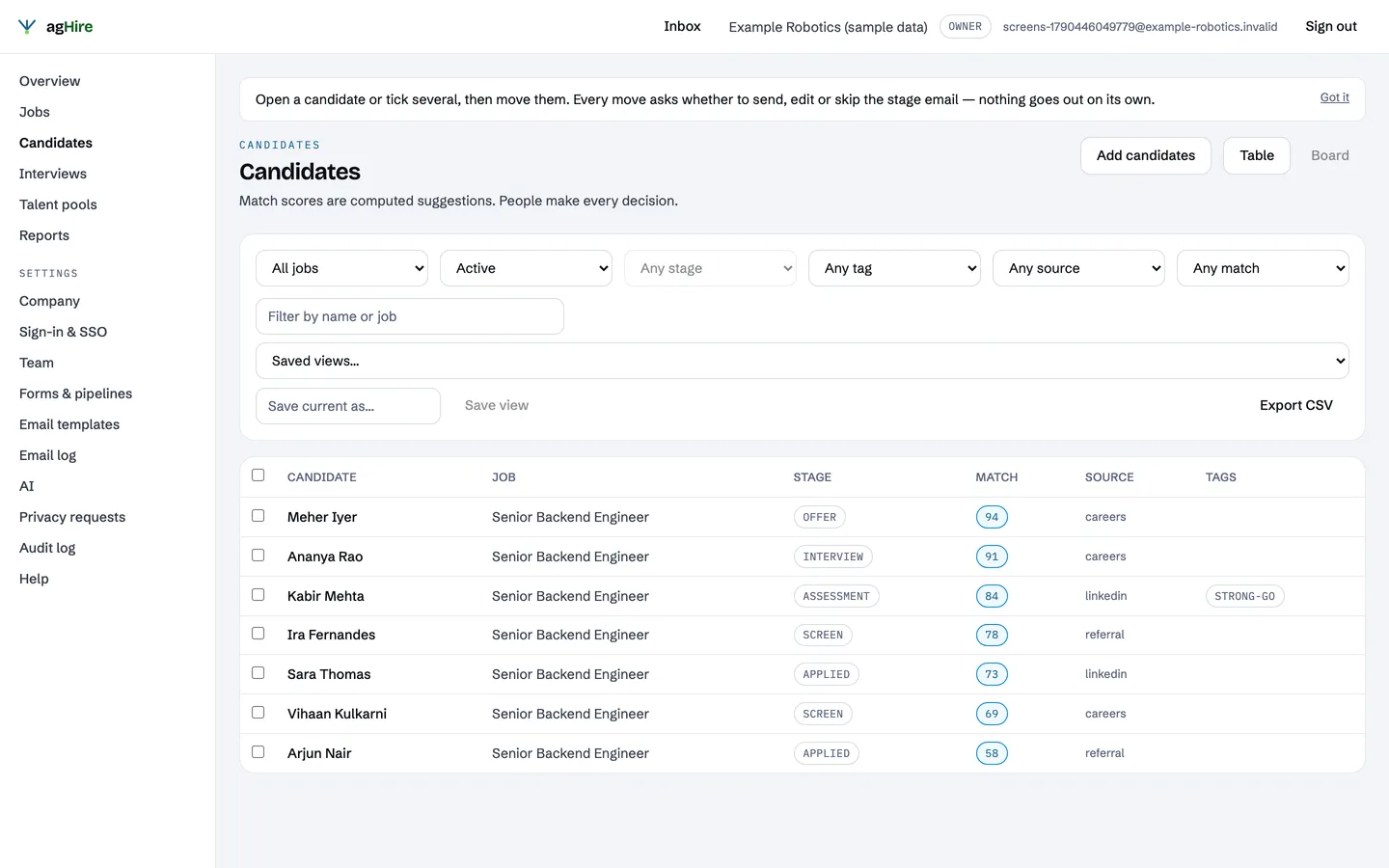Click Export CSV
Image resolution: width=1389 pixels, height=868 pixels.
tap(1295, 405)
